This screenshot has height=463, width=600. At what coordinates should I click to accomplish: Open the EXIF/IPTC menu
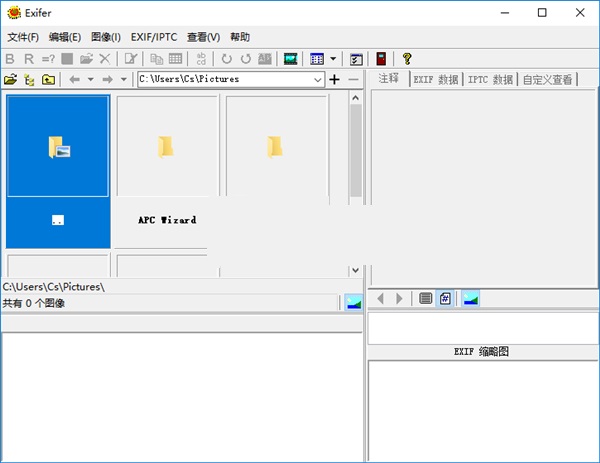click(154, 37)
